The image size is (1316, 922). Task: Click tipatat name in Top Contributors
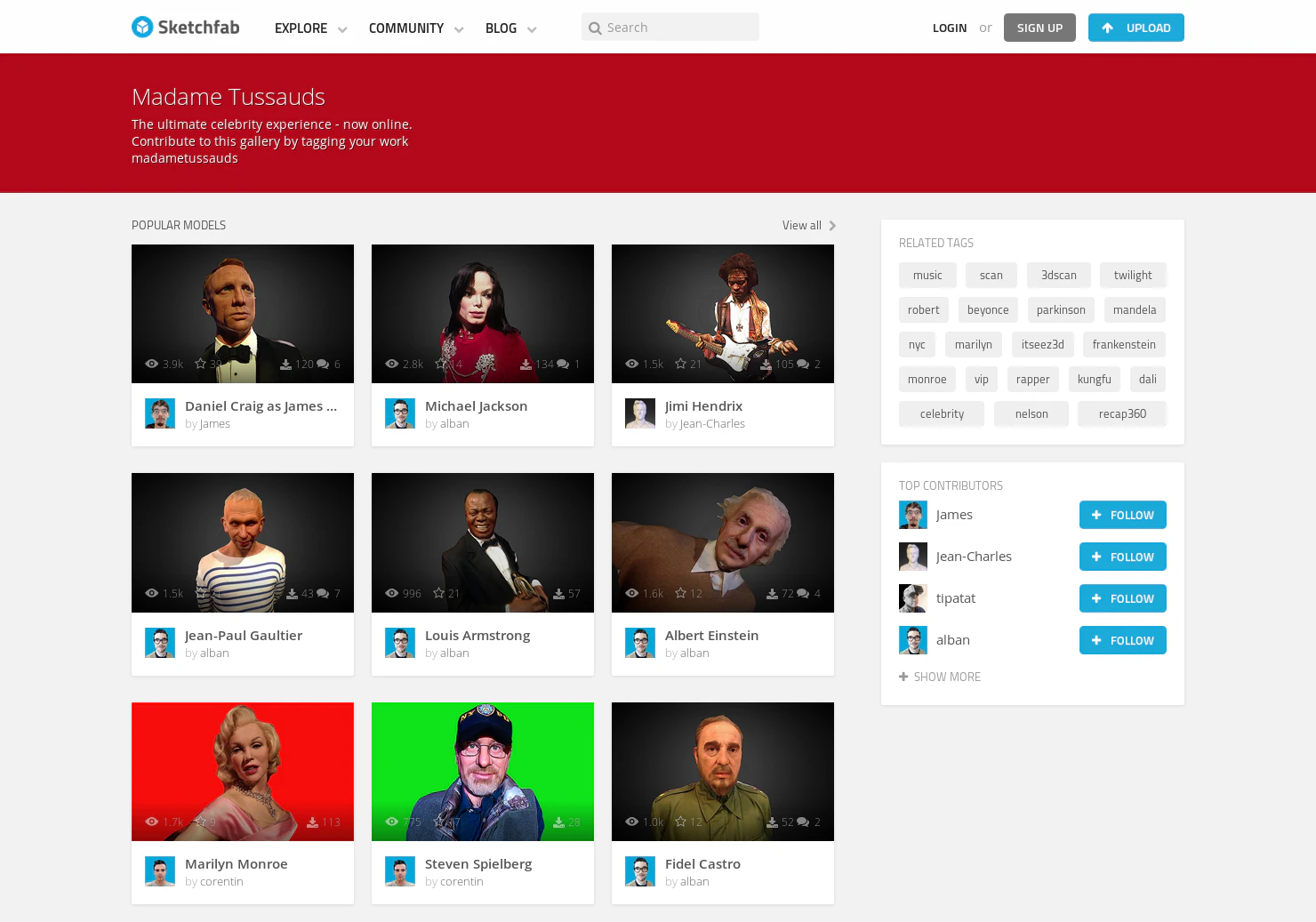click(956, 598)
